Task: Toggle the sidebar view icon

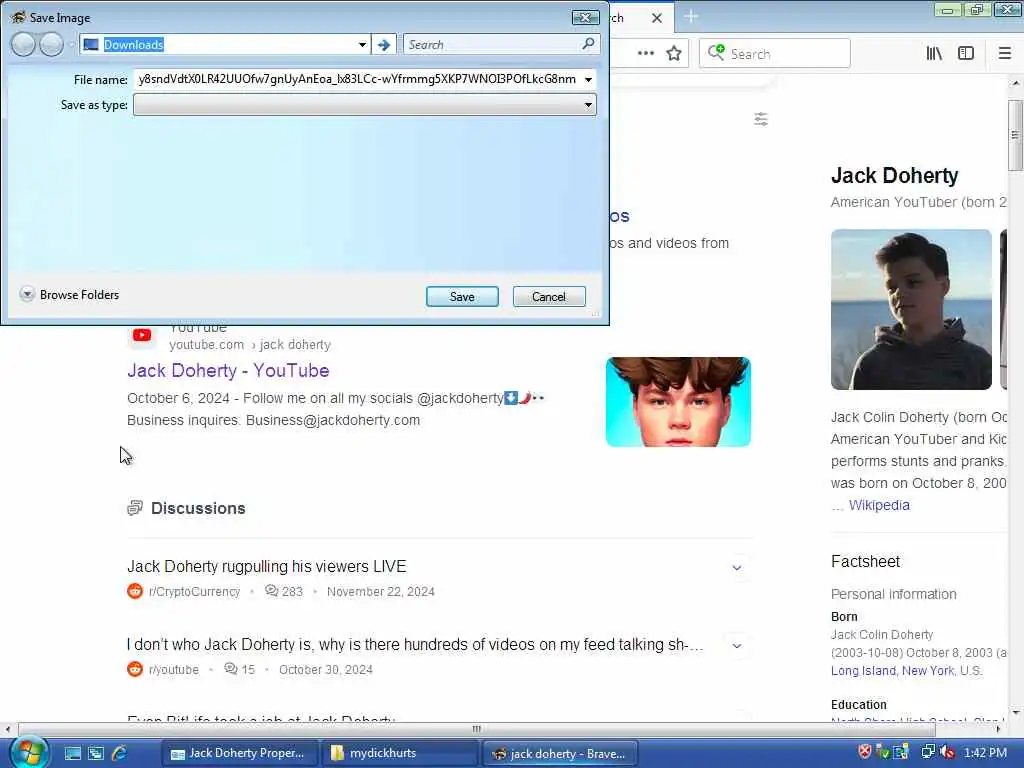Action: [966, 53]
